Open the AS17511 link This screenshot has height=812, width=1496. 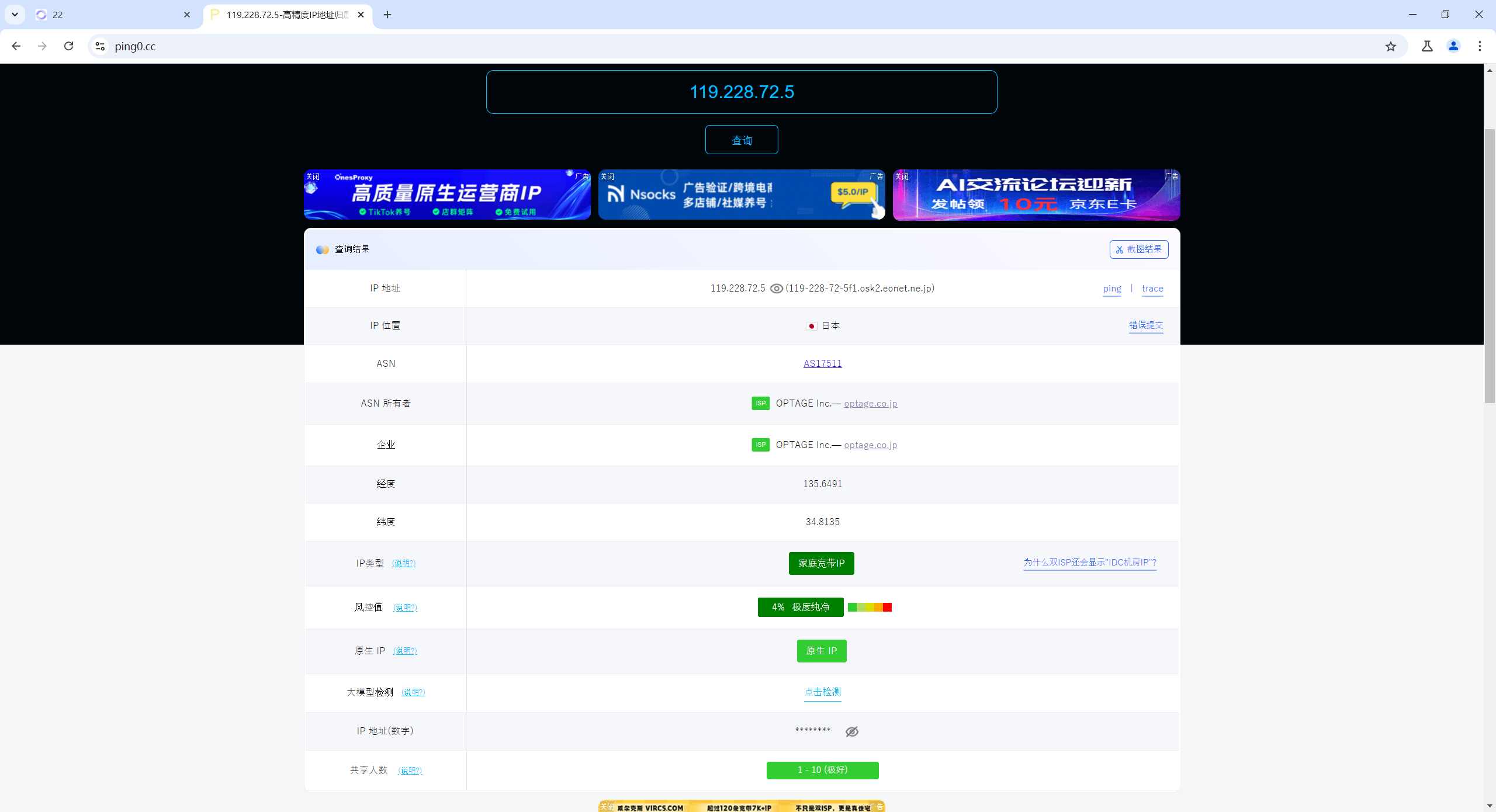click(822, 363)
